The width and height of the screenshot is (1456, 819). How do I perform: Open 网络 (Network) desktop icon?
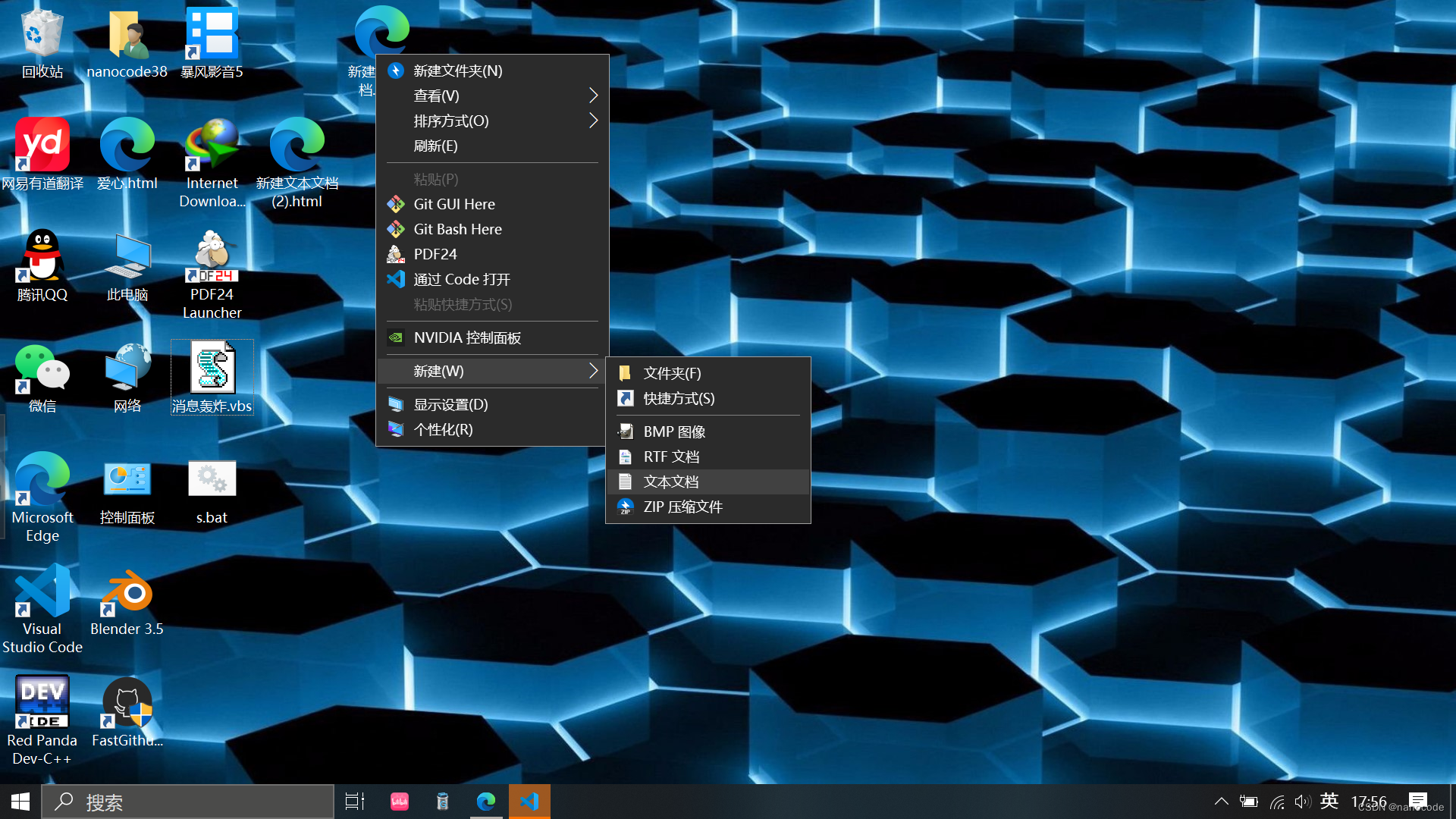(x=127, y=378)
